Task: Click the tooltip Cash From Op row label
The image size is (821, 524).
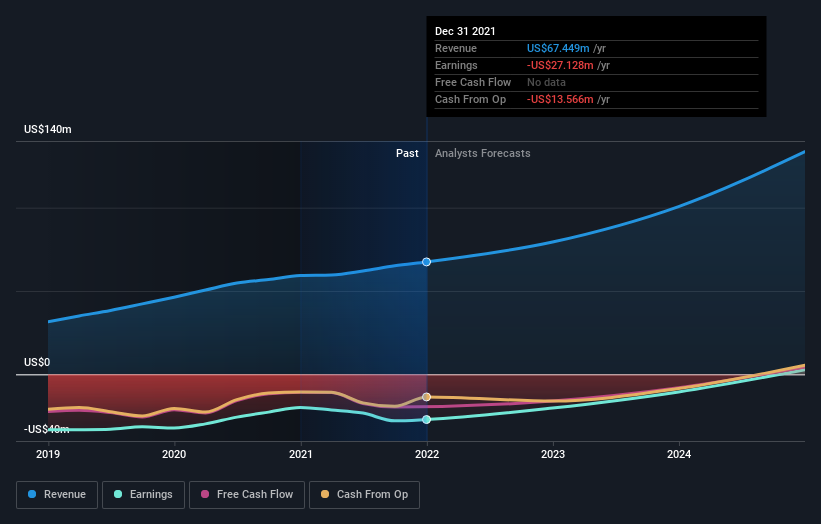Action: click(x=470, y=99)
